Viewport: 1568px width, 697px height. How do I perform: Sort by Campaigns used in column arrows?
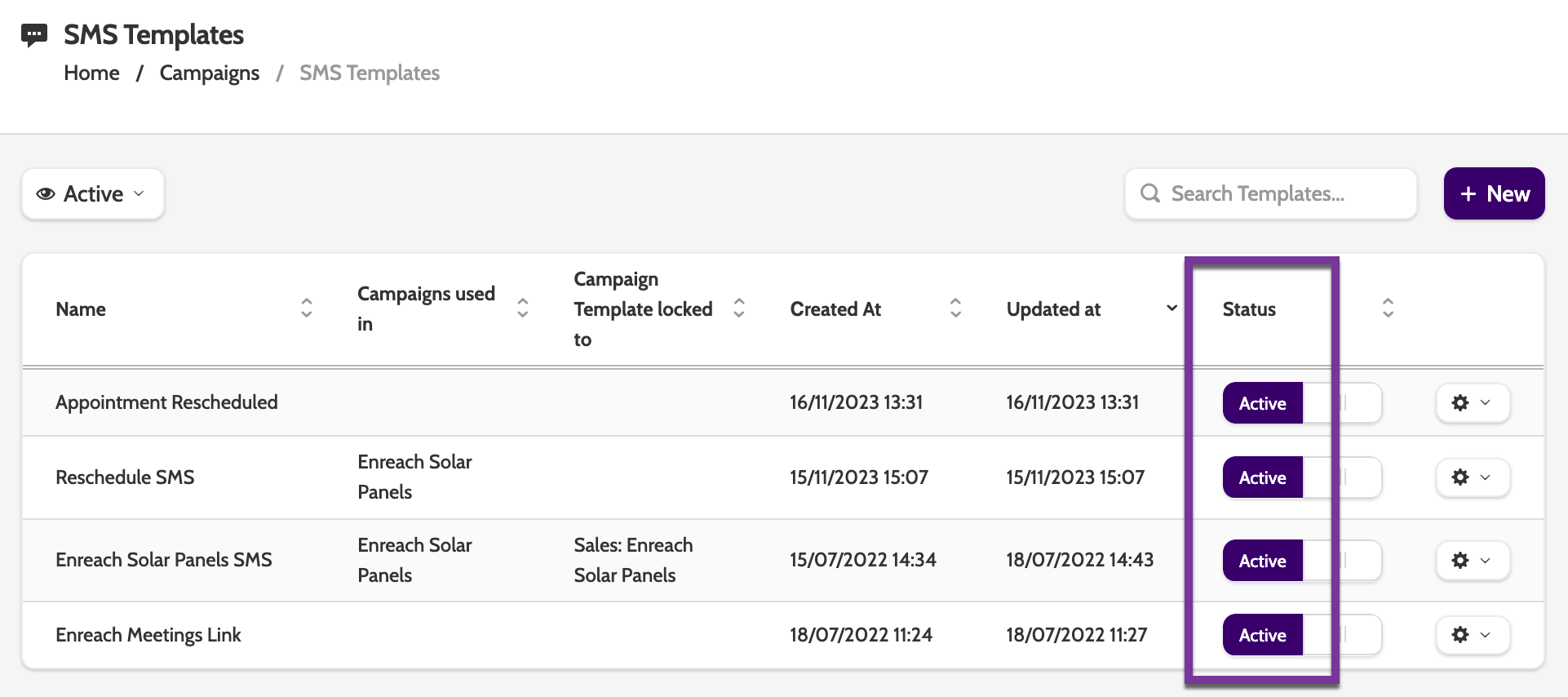[523, 309]
